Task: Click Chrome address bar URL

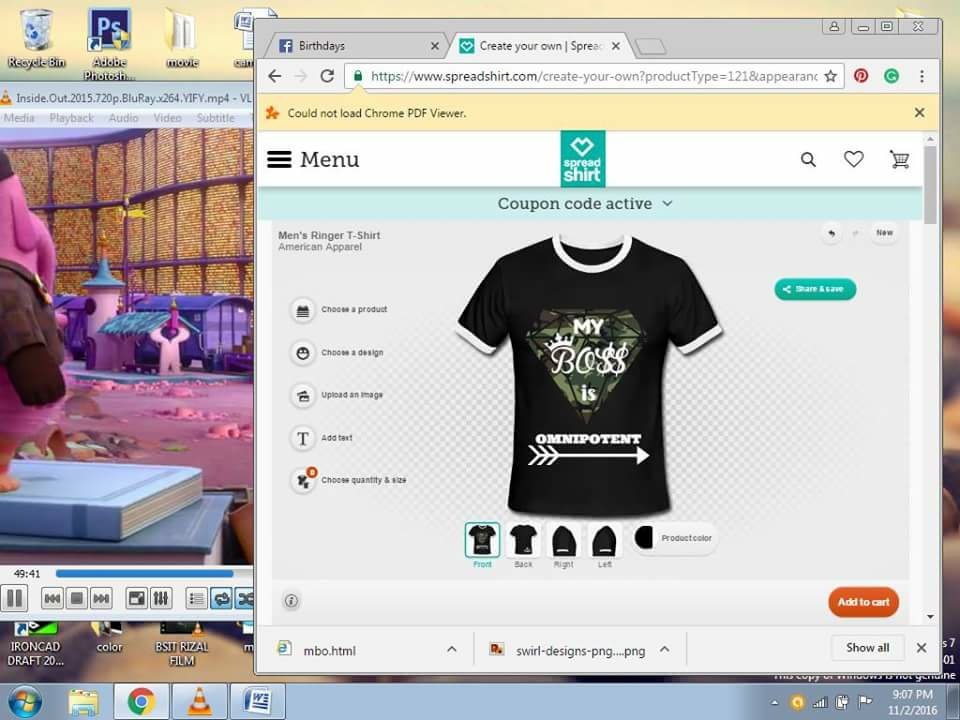Action: point(594,76)
